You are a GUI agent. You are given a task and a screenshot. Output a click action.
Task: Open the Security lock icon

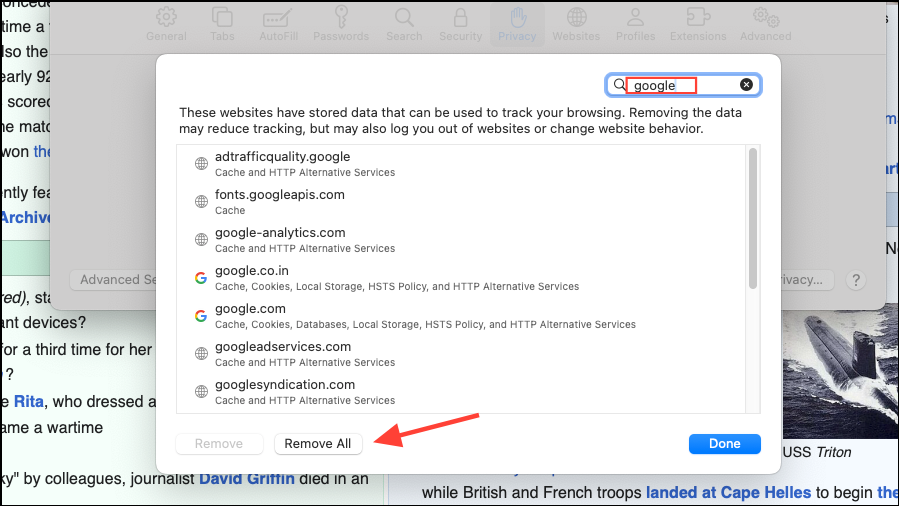coord(460,17)
